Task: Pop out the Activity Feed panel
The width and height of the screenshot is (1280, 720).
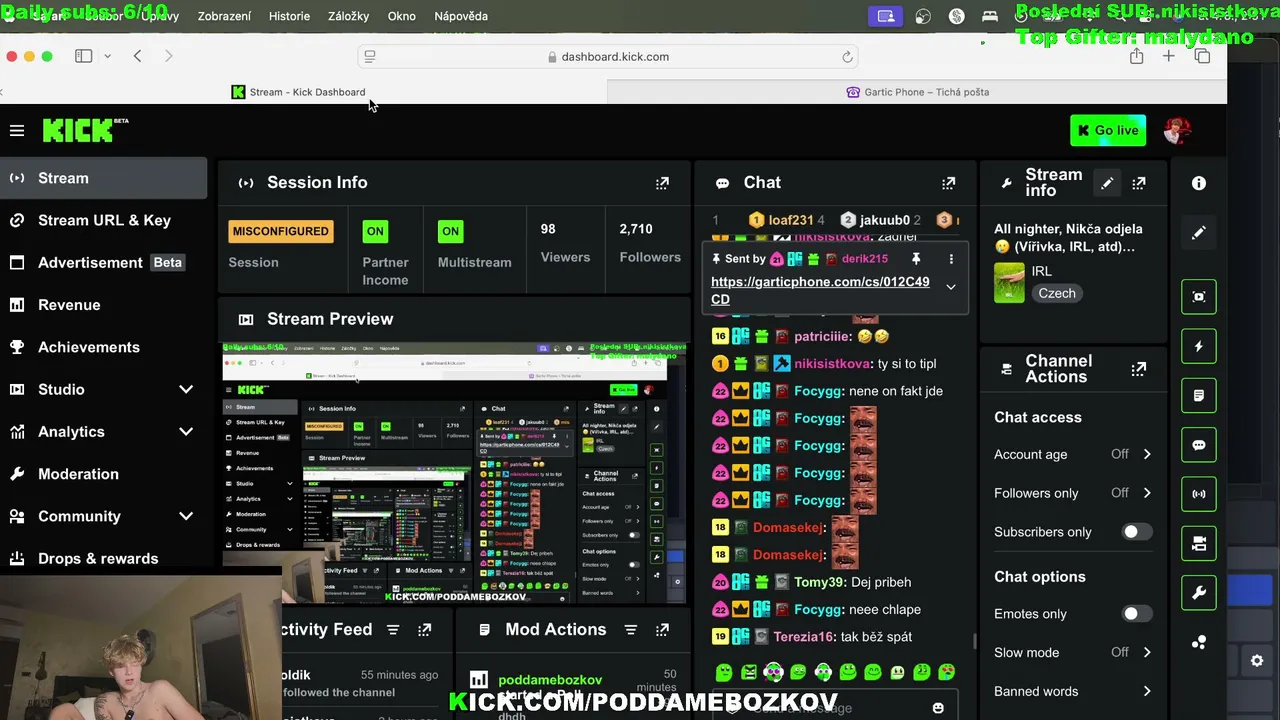Action: pyautogui.click(x=425, y=630)
